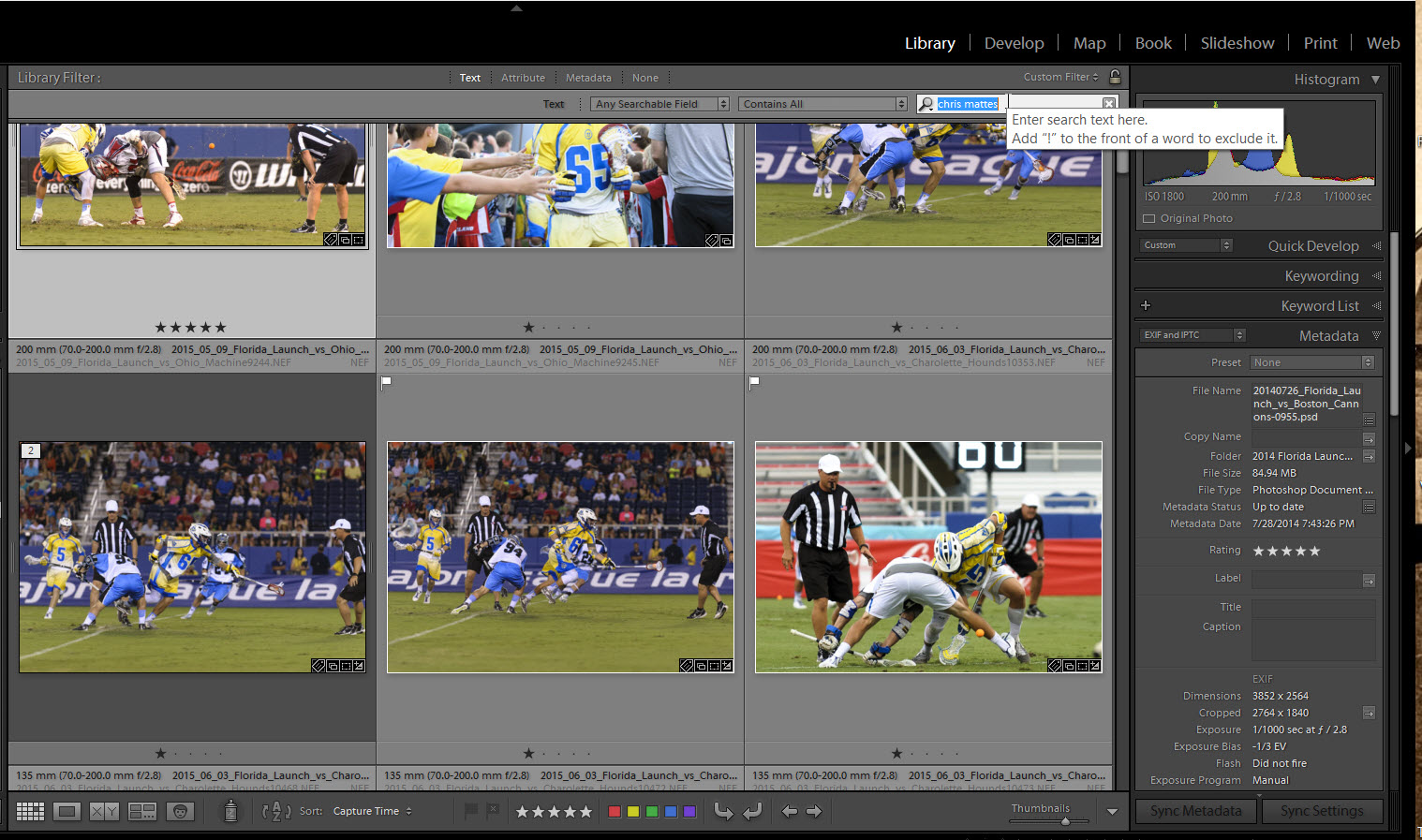Open the Any Searchable Field dropdown

coord(659,104)
